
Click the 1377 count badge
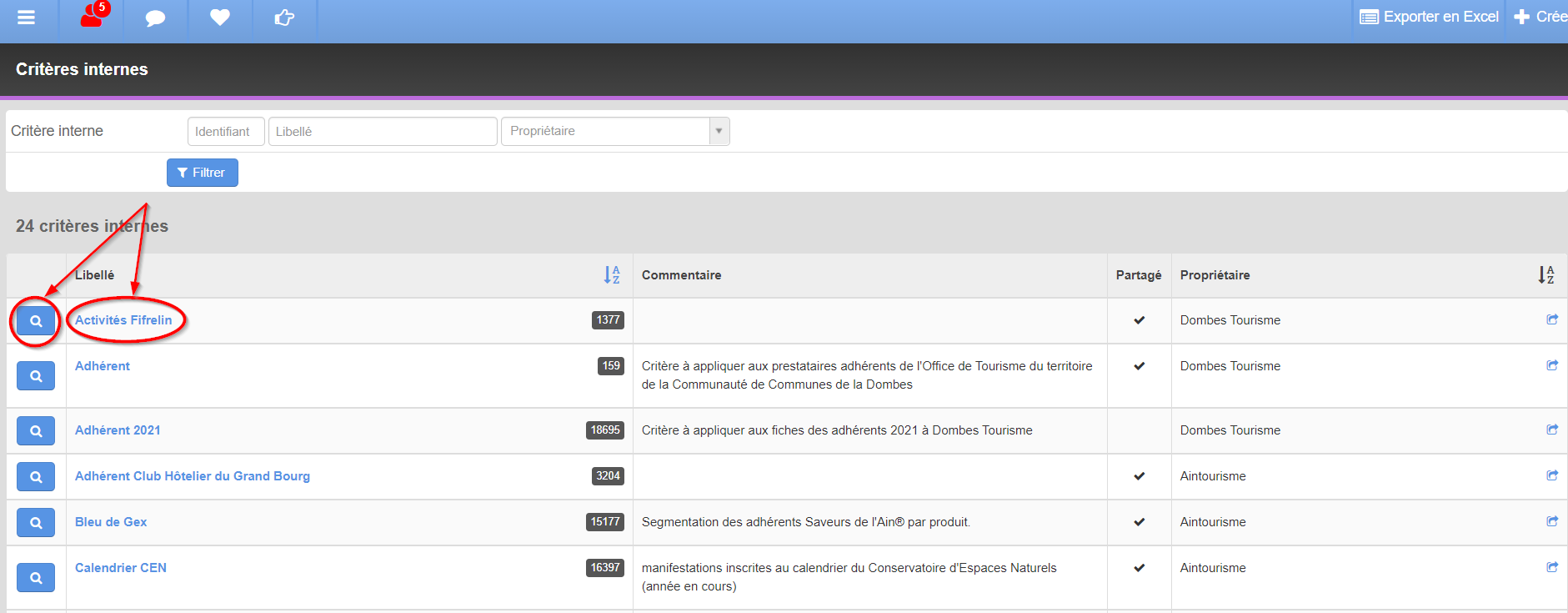[608, 320]
